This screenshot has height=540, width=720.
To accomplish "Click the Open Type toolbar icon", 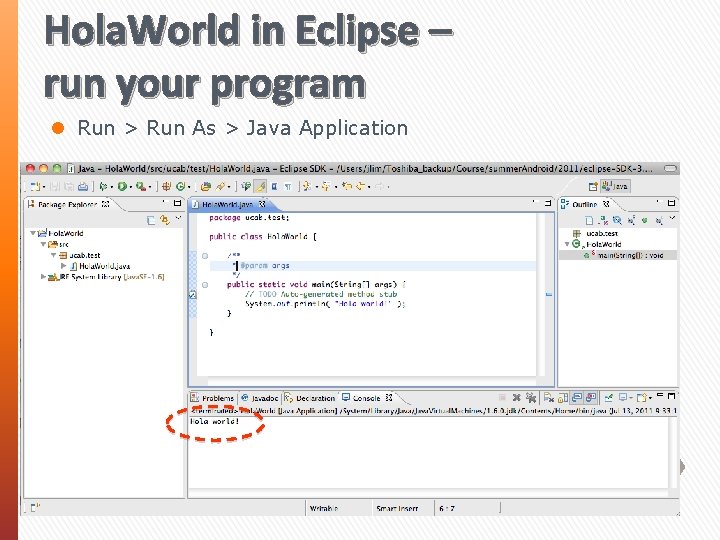I will [x=206, y=186].
